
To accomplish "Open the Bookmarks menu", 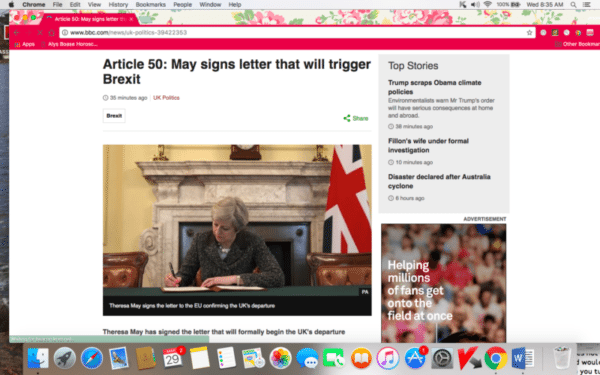I will [x=151, y=5].
